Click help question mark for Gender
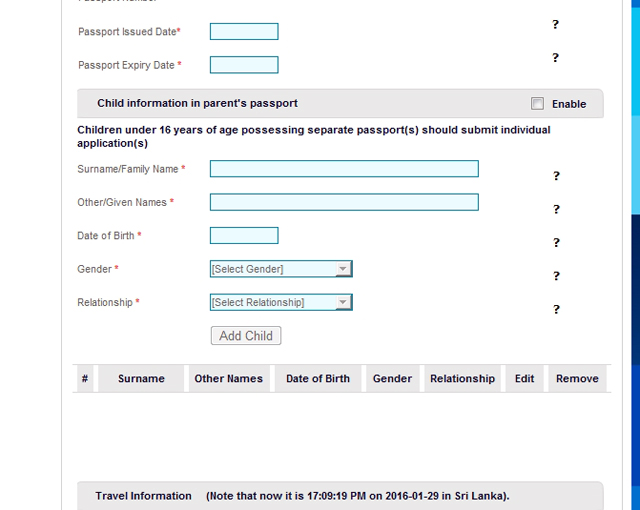Viewport: 640px width, 510px height. click(x=556, y=276)
